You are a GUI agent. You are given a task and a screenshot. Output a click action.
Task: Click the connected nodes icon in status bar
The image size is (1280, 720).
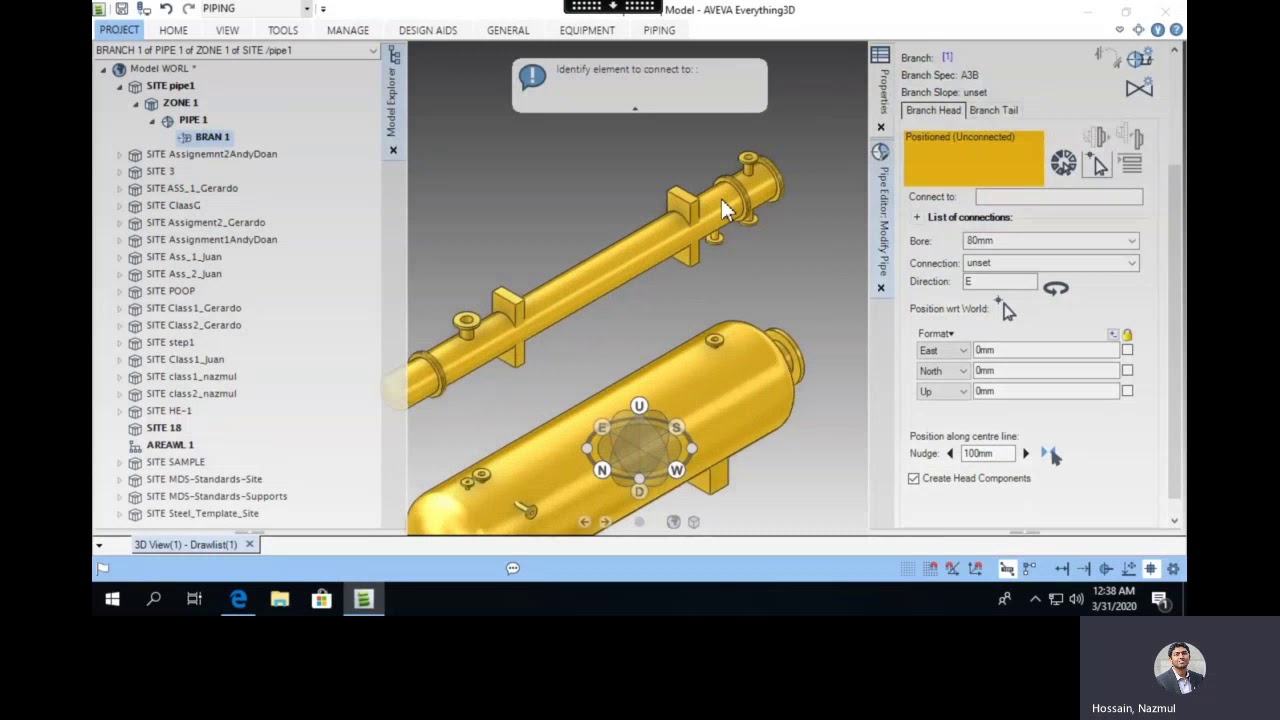(1029, 569)
